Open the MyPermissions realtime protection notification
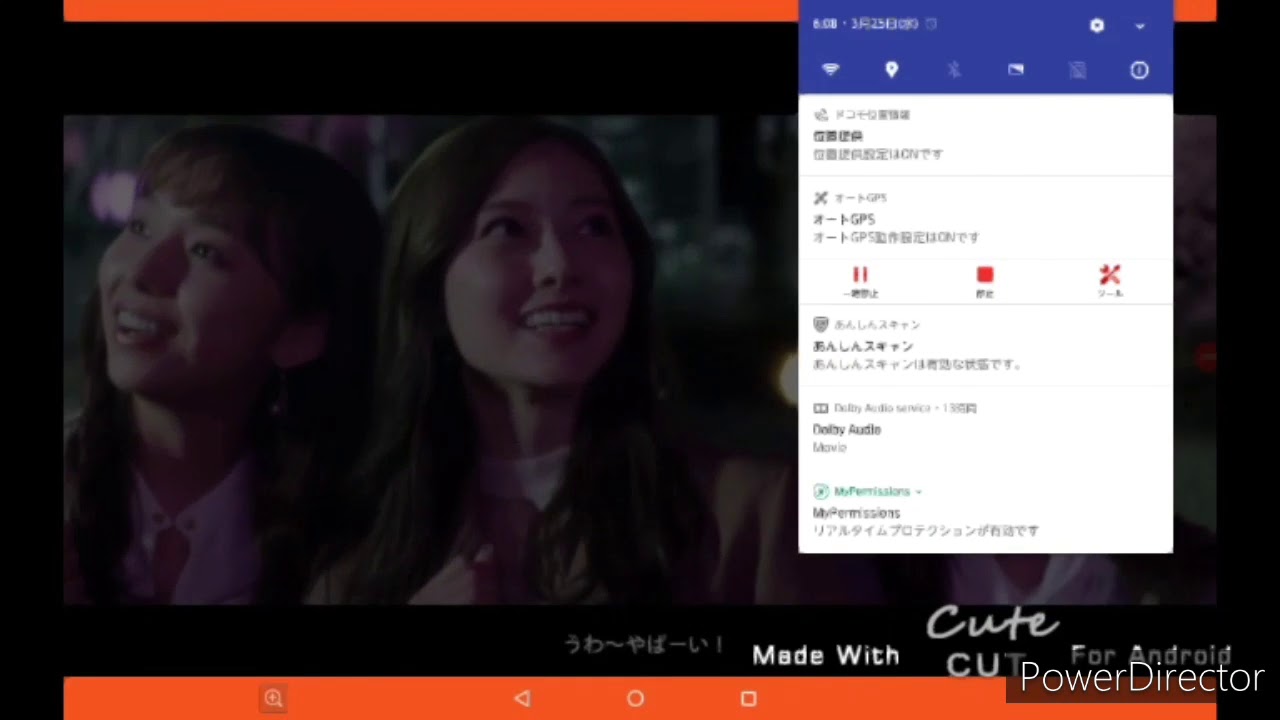Image resolution: width=1280 pixels, height=720 pixels. coord(985,522)
